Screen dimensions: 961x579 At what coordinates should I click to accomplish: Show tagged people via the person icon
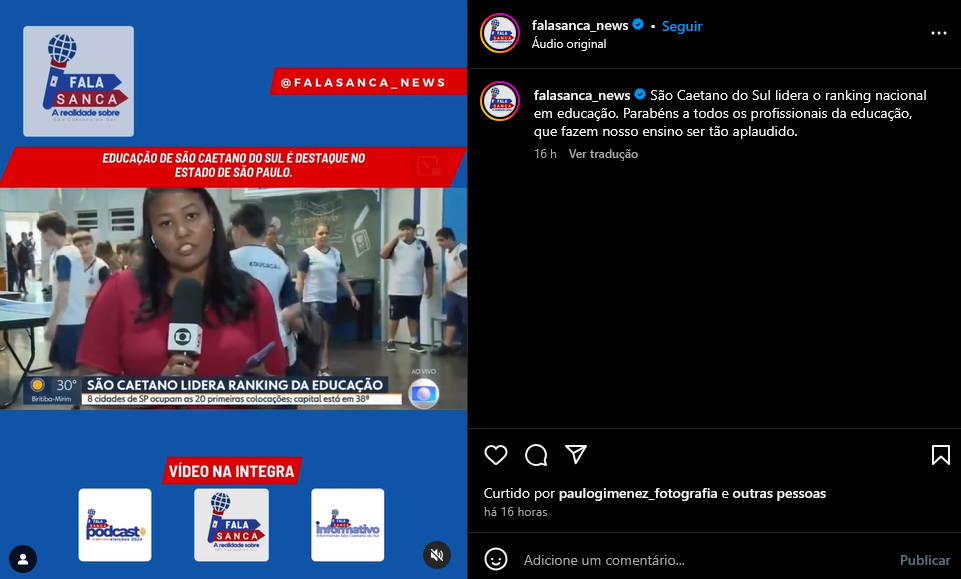click(x=23, y=559)
